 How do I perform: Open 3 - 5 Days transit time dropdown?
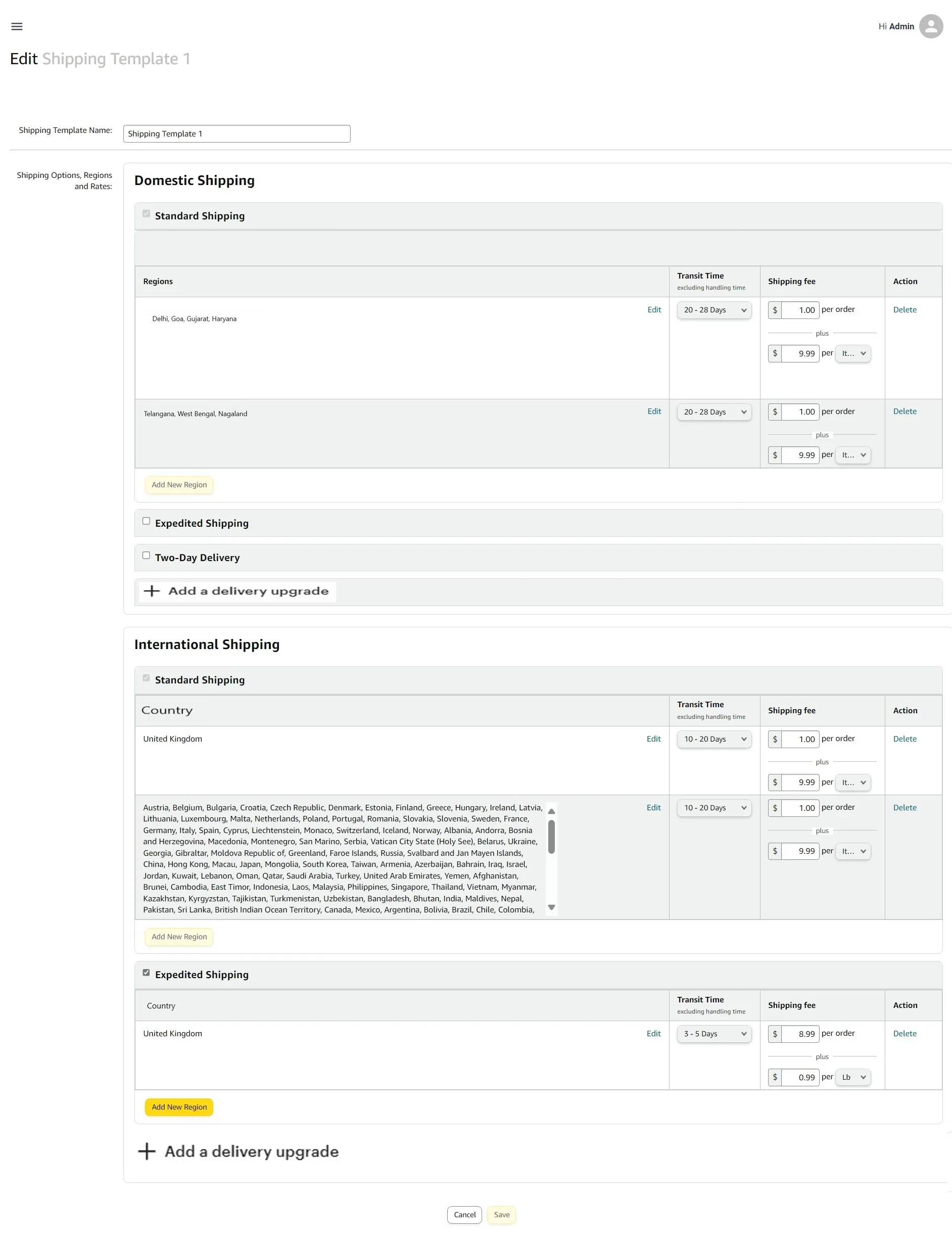coord(714,1034)
